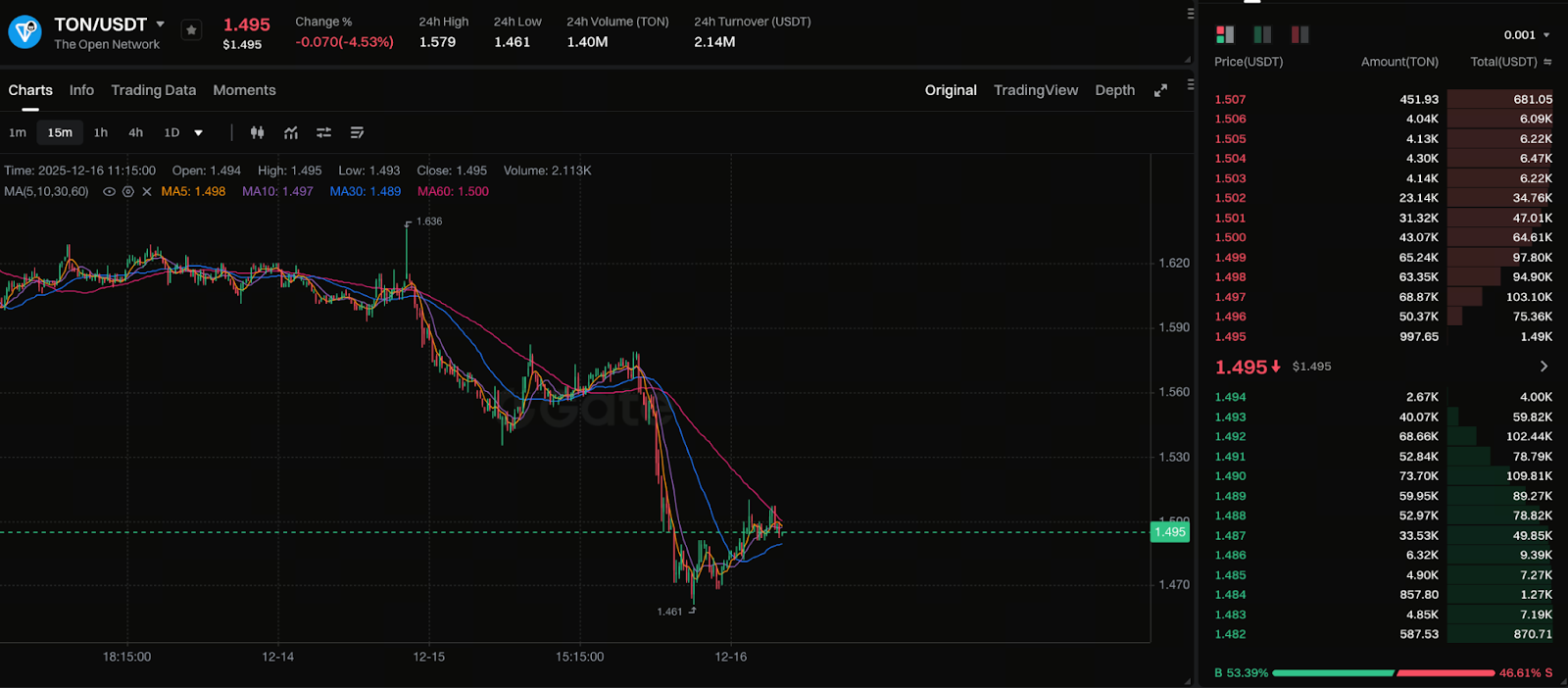Open the drawing tools icon

357,132
